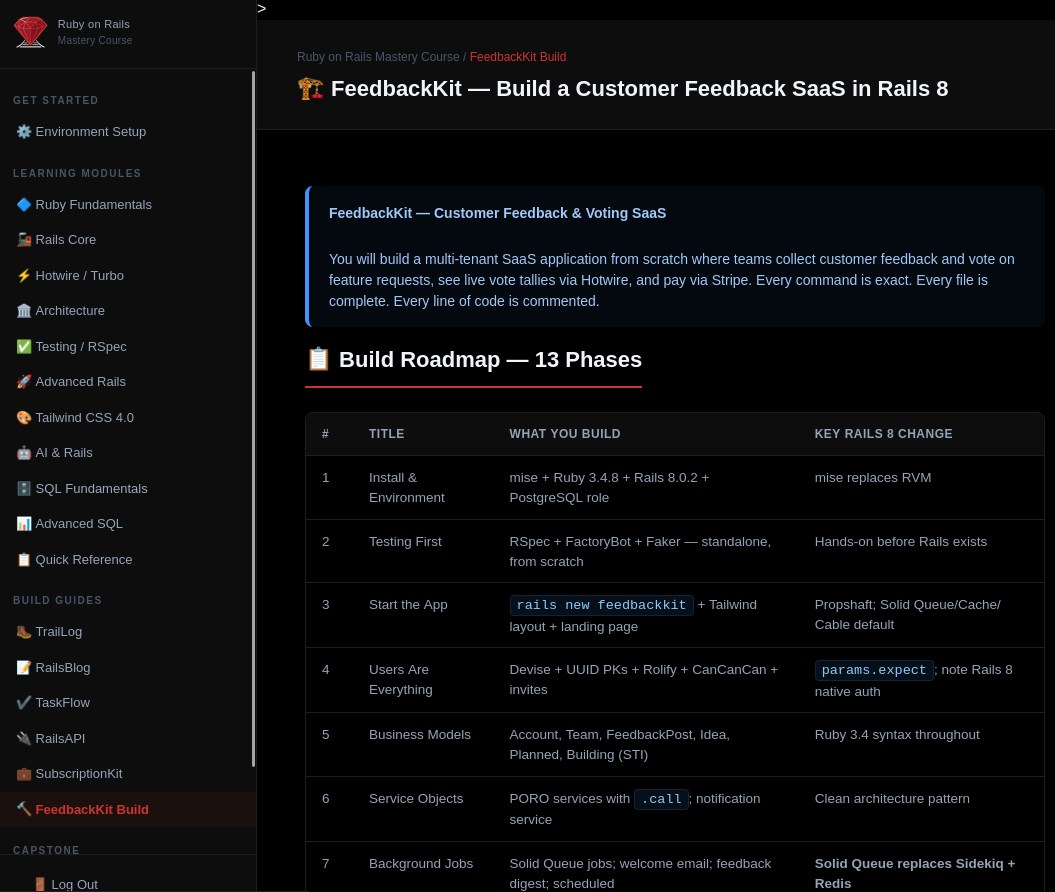Open the RailsBlog build guide
The height and width of the screenshot is (892, 1055).
128,667
